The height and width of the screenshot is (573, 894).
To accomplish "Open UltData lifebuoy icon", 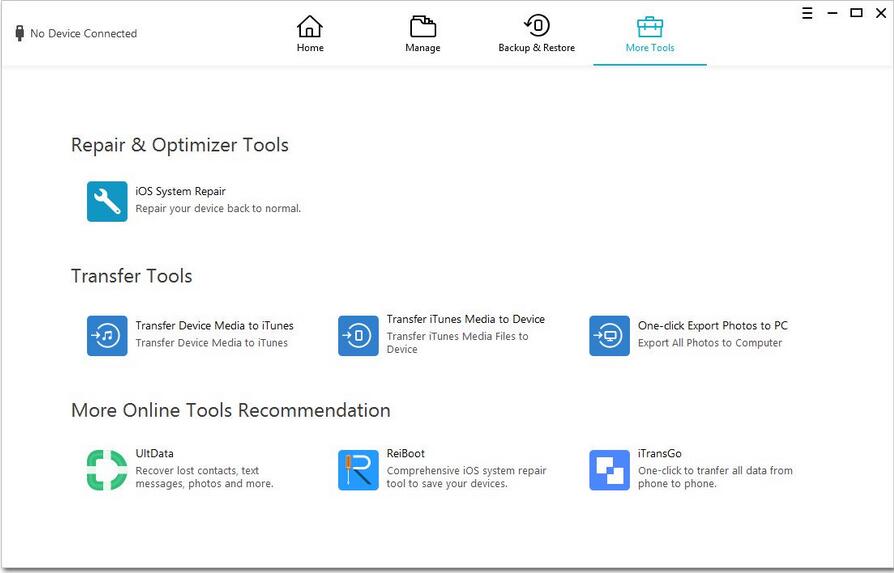I will pos(107,470).
